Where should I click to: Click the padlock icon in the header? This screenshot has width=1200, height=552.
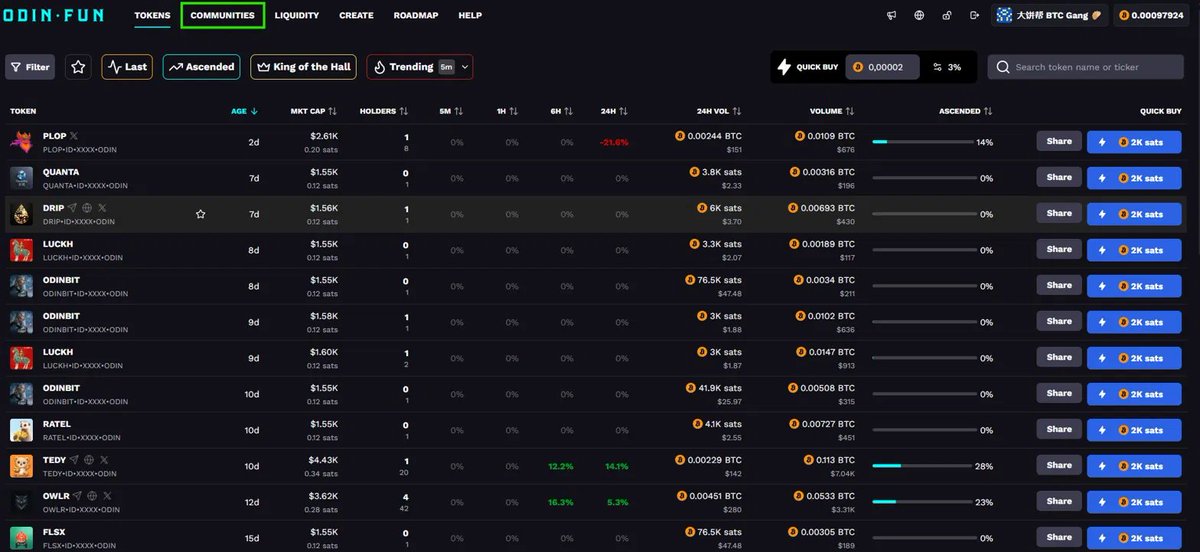point(947,16)
